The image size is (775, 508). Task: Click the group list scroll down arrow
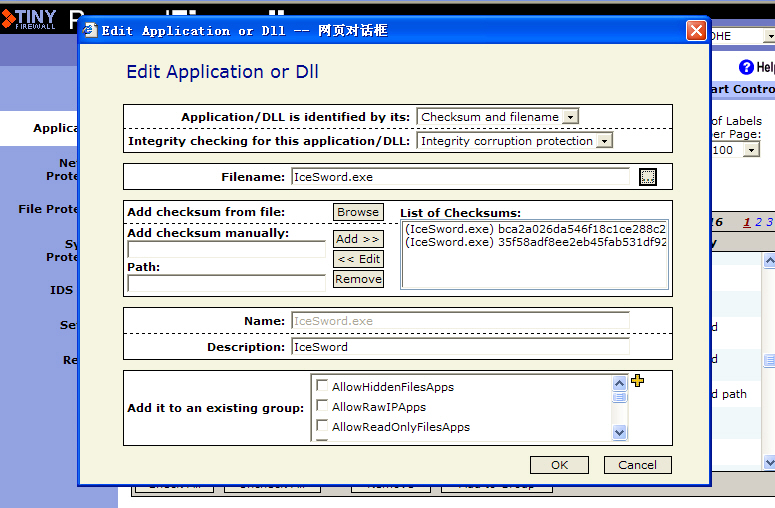click(619, 432)
